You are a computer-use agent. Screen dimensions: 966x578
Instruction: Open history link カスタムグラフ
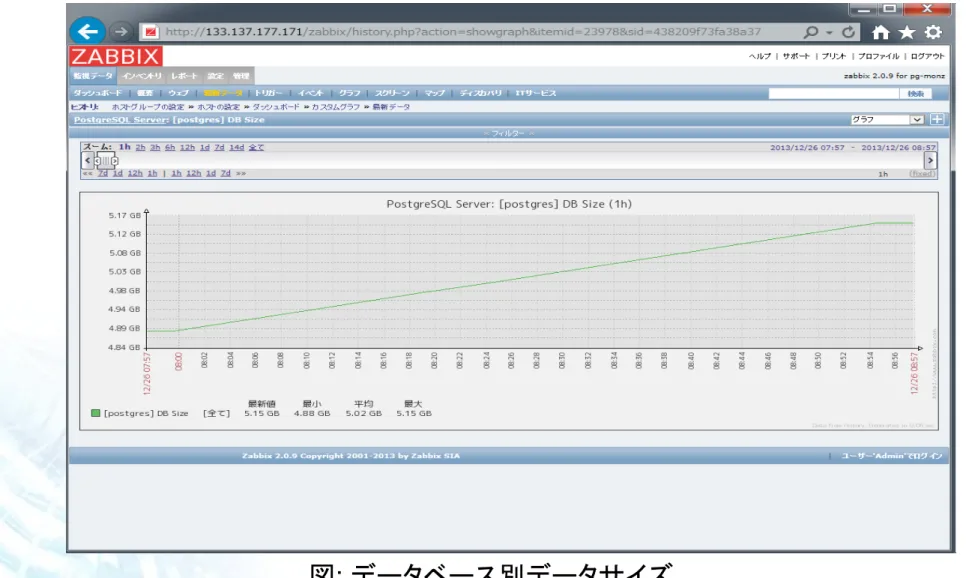(336, 107)
